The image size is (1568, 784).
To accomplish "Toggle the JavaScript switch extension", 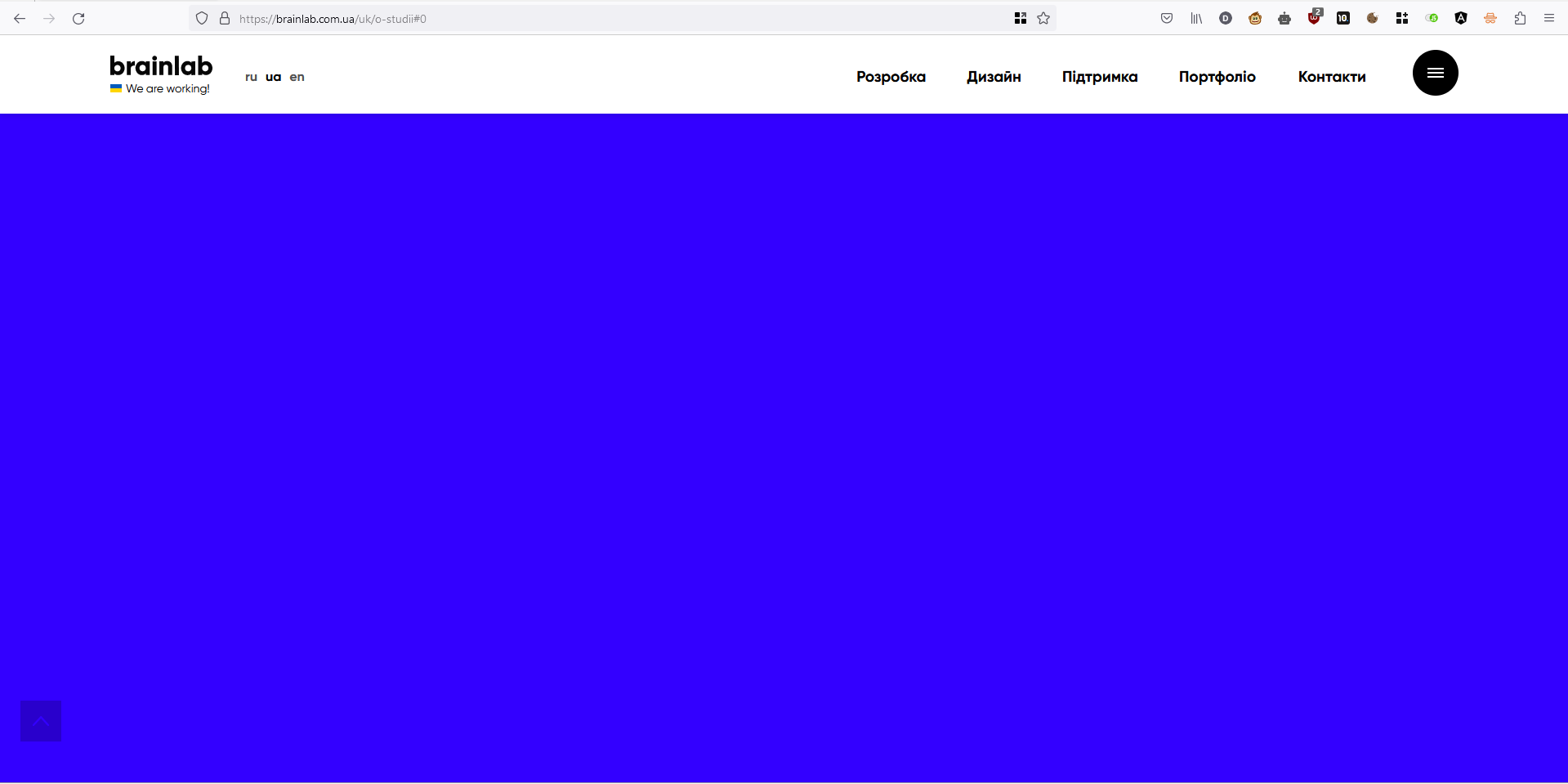I will coord(1432,18).
